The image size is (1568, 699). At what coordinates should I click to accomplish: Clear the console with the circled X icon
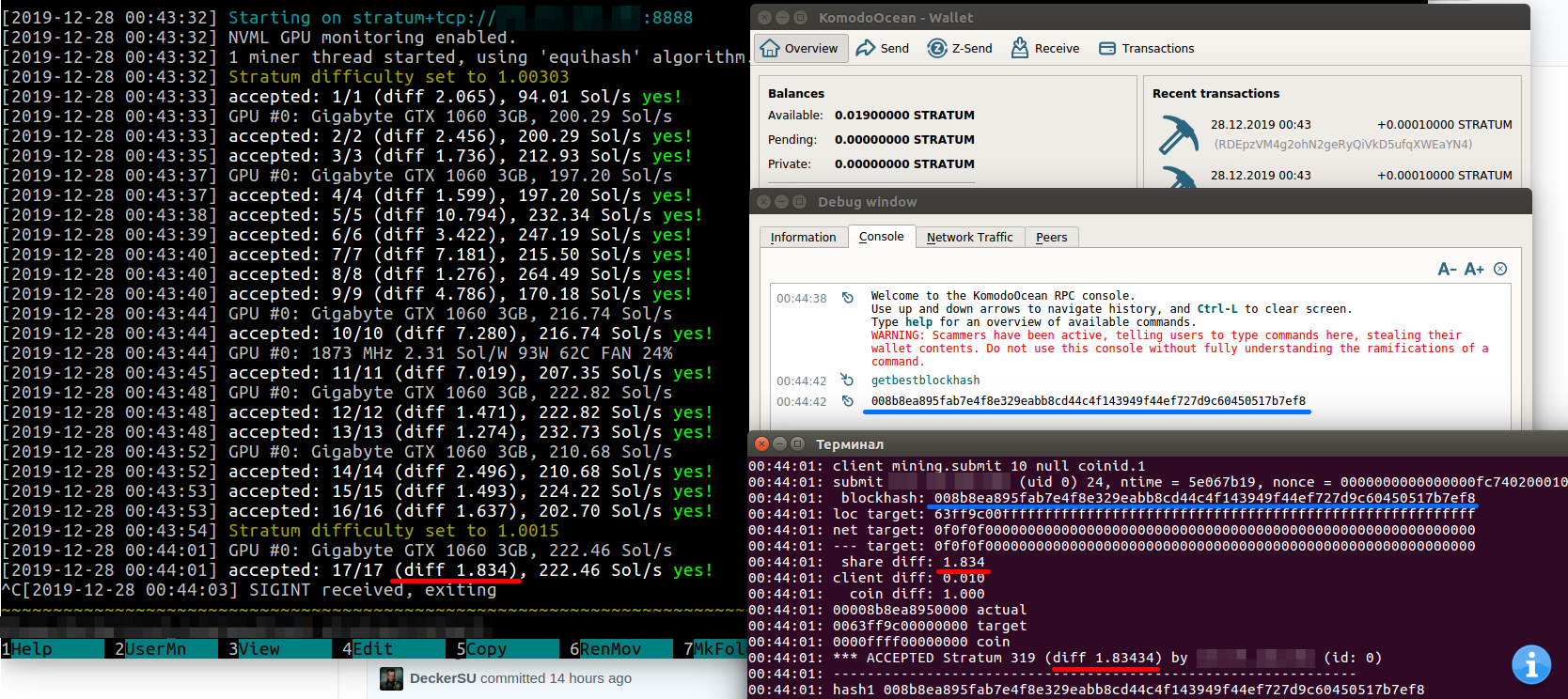pos(1500,270)
